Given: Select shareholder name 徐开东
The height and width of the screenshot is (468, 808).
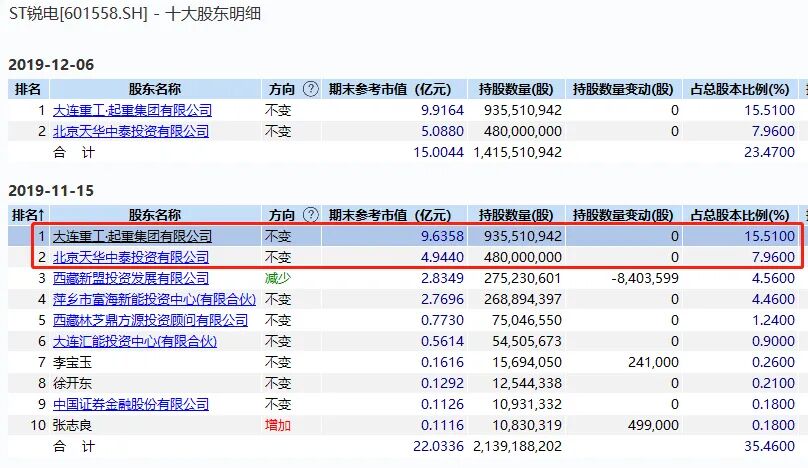Looking at the screenshot, I should (72, 383).
